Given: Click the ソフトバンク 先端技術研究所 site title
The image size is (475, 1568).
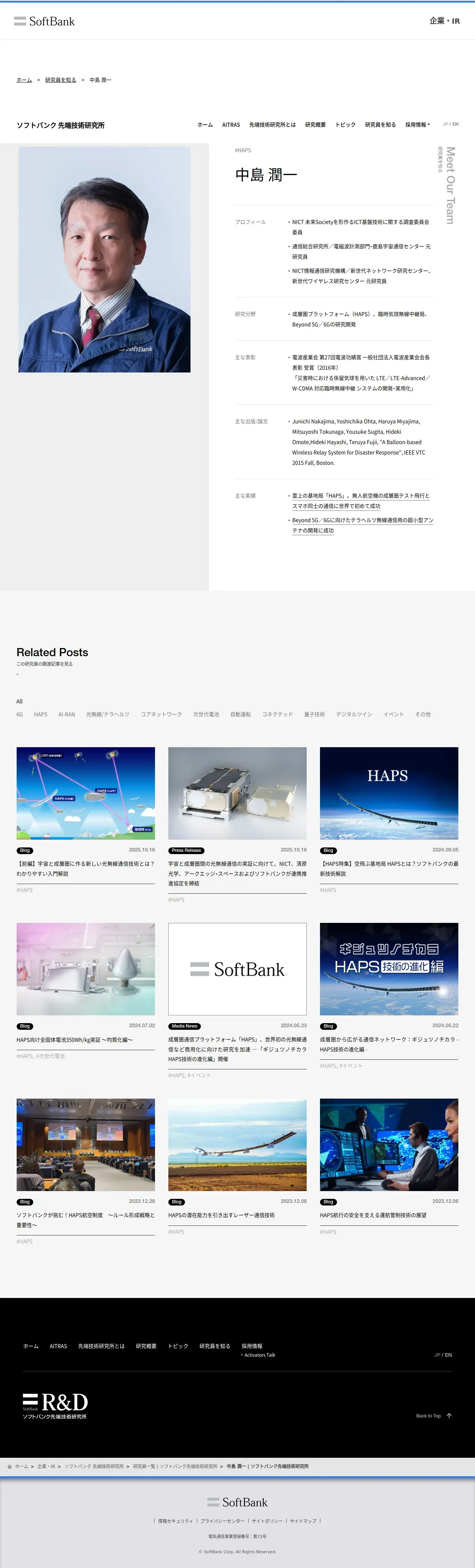Looking at the screenshot, I should click(x=60, y=125).
